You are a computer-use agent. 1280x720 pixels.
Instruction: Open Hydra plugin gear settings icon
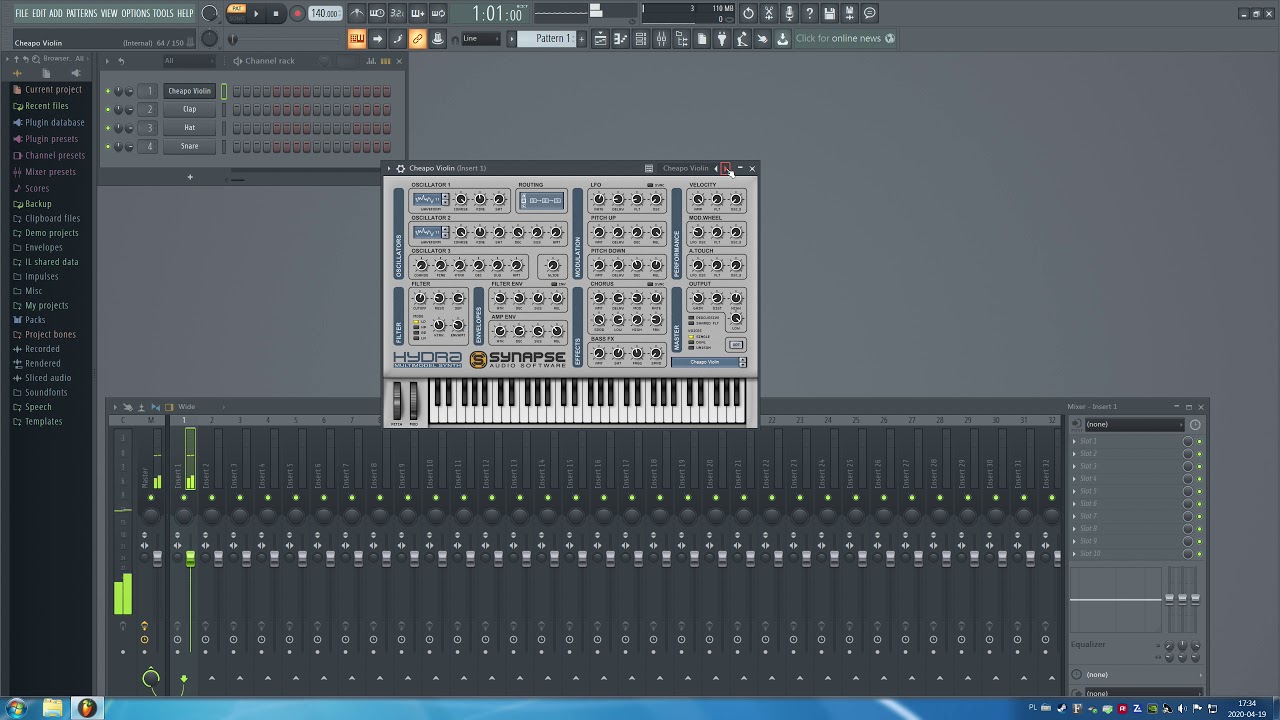400,168
